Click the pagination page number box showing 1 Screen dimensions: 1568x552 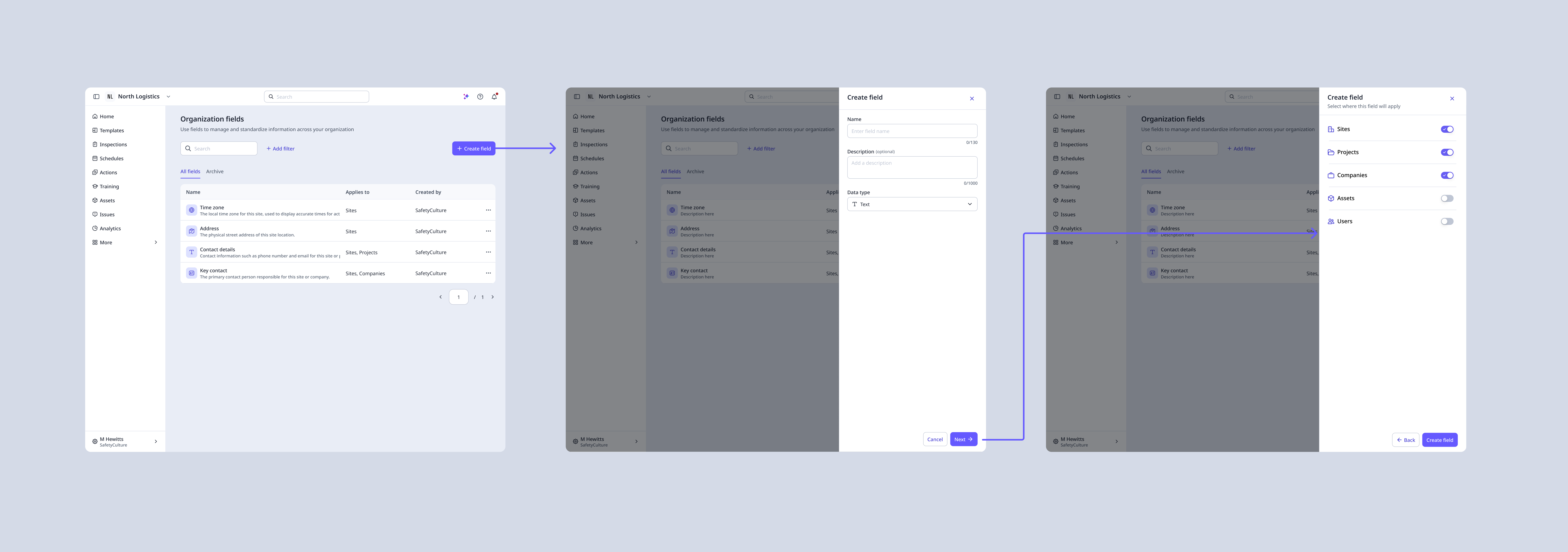point(458,297)
